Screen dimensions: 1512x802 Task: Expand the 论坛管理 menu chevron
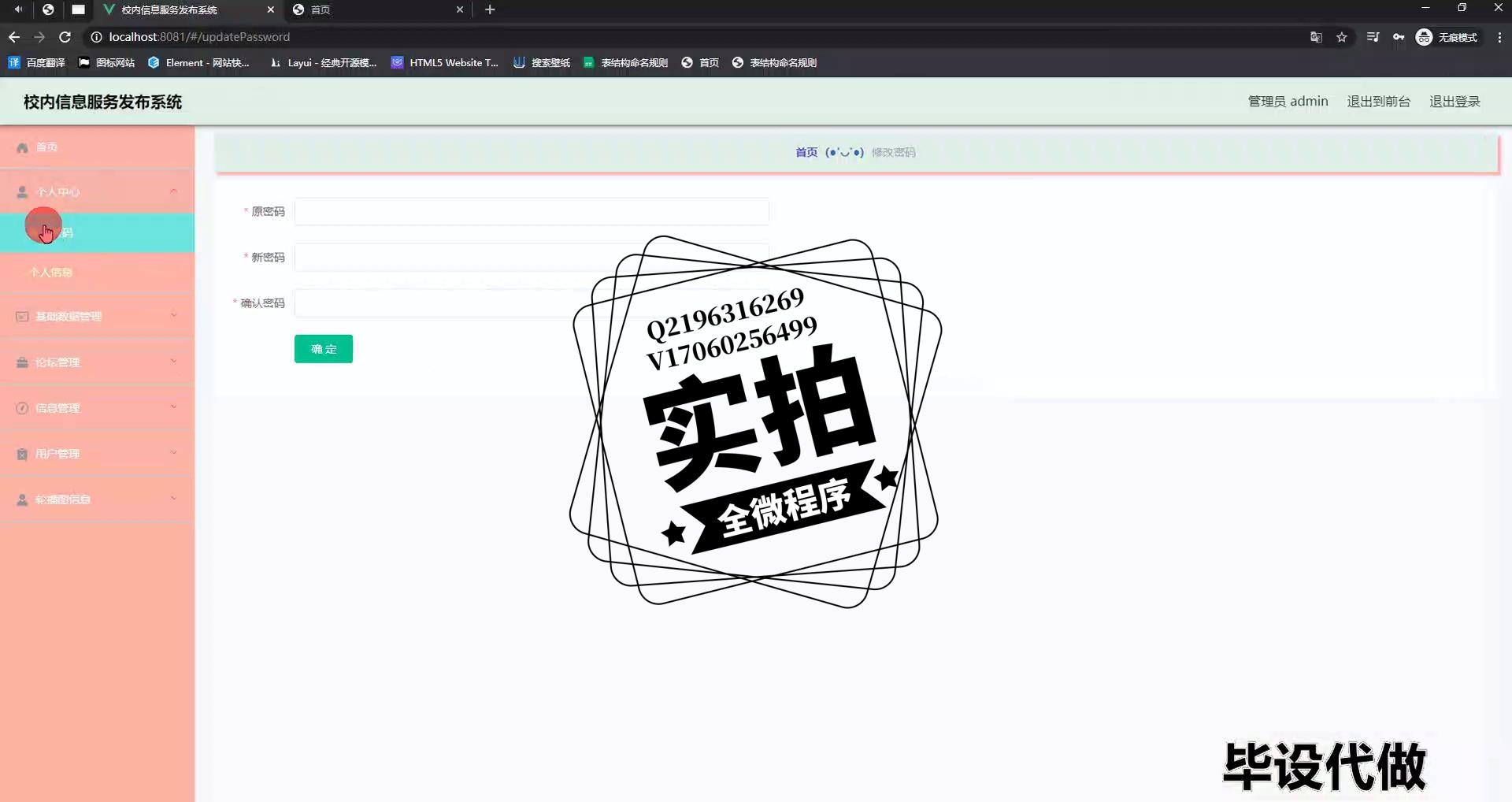(173, 362)
